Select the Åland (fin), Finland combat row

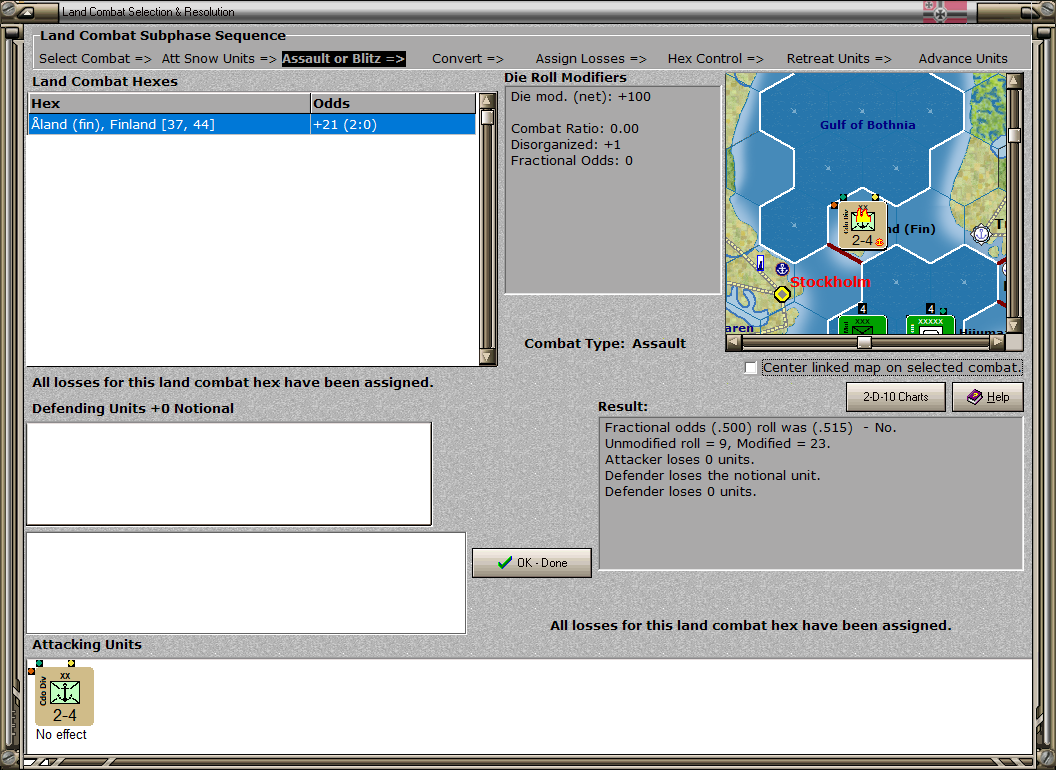pos(252,124)
